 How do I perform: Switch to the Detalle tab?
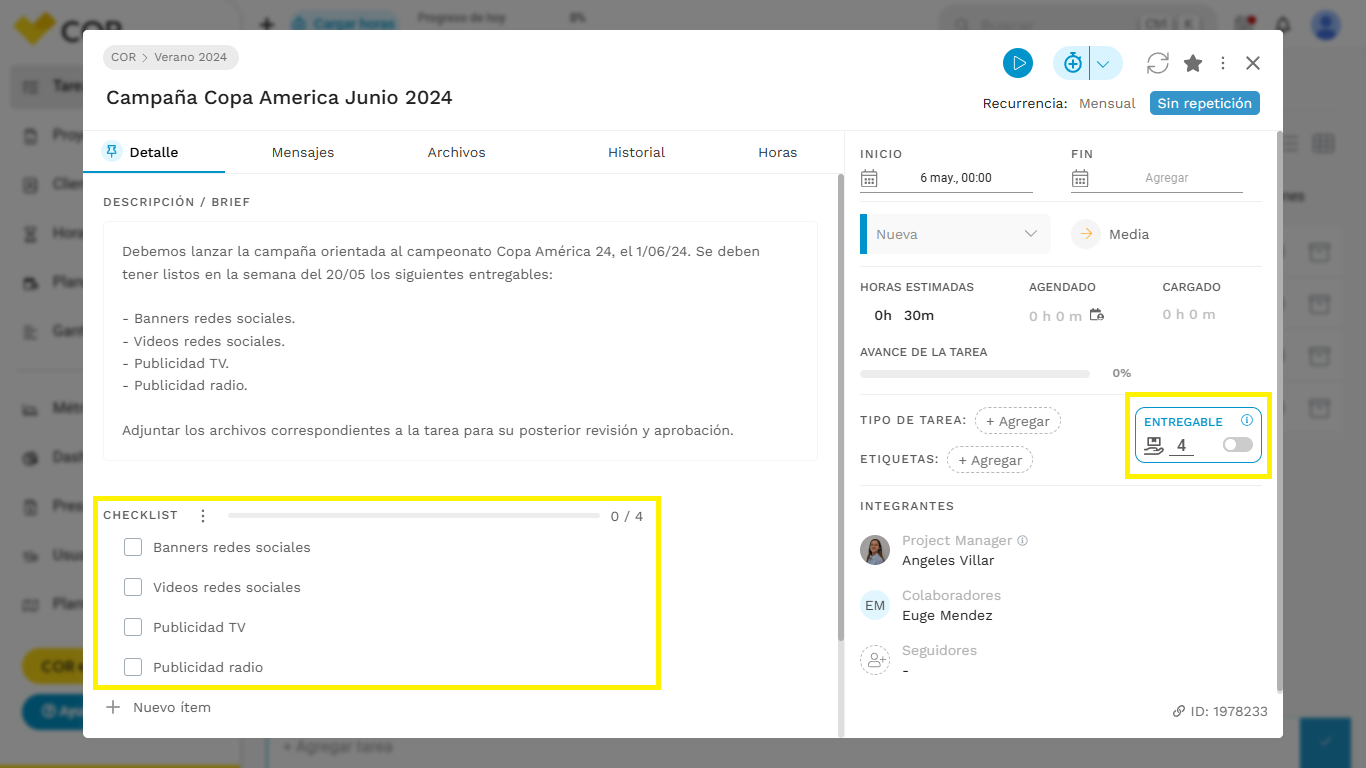pos(154,152)
